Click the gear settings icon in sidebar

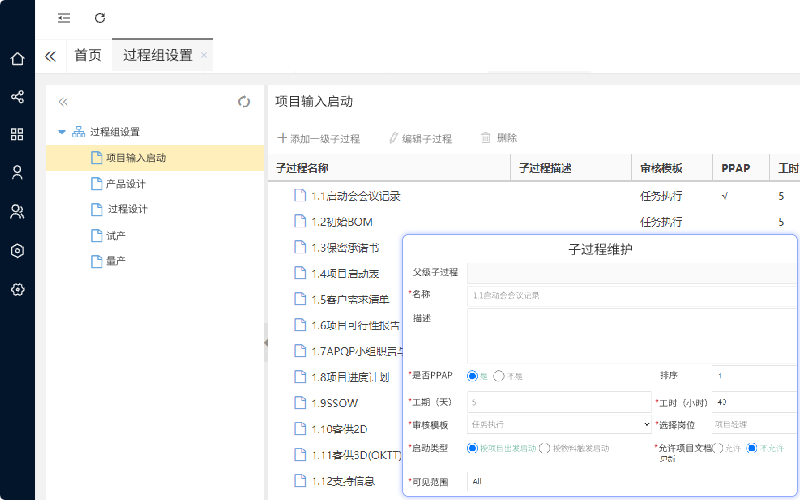coord(17,289)
